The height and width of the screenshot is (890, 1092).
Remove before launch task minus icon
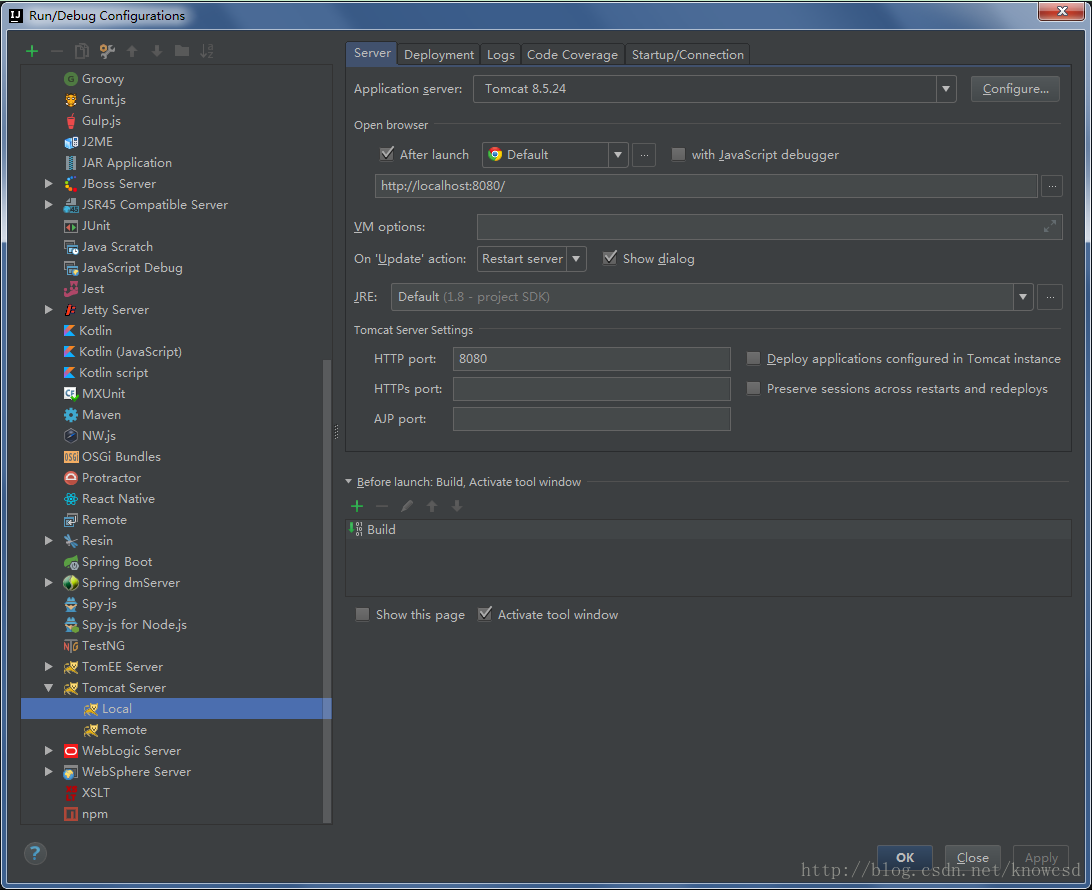pos(382,506)
